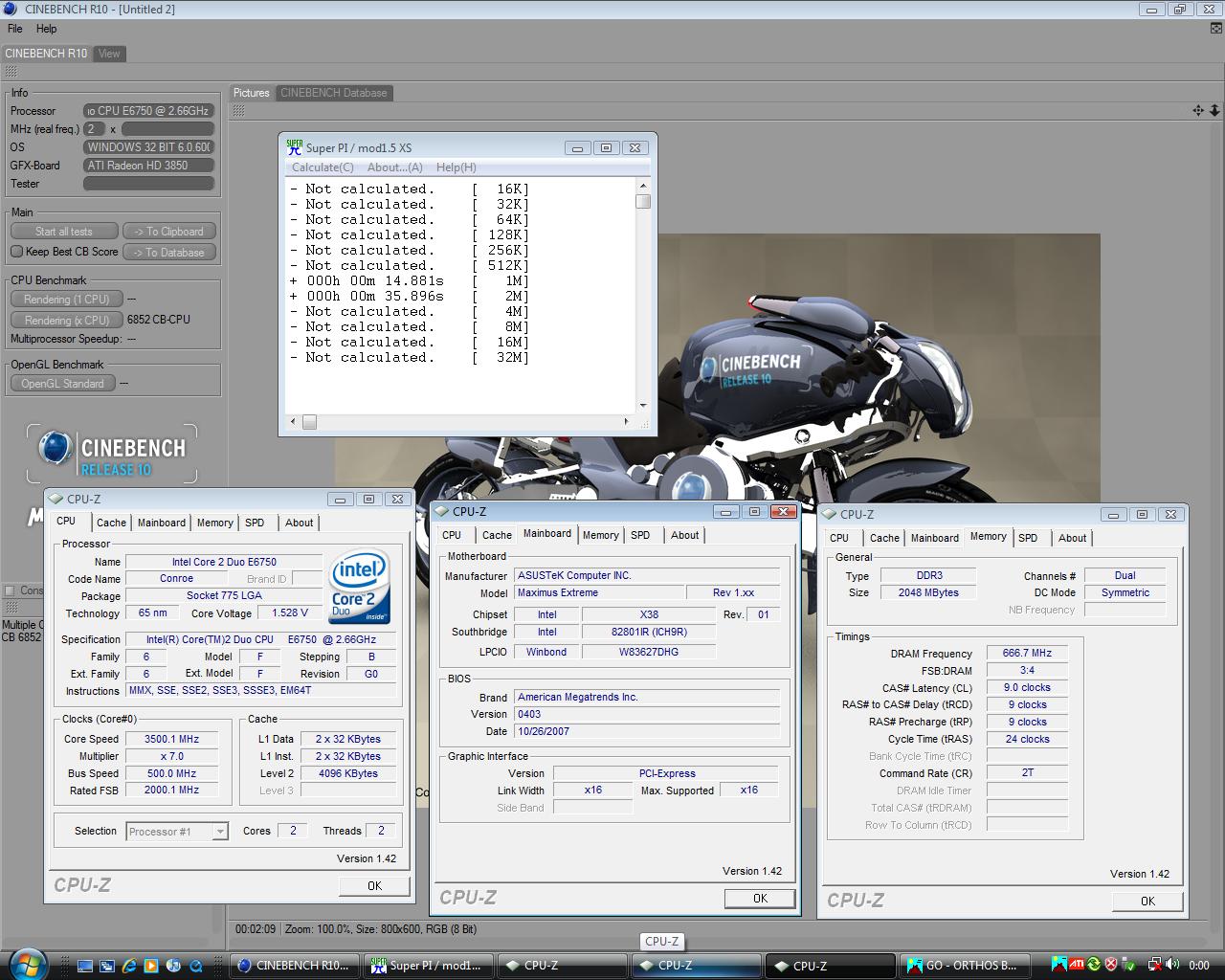1225x980 pixels.
Task: Click the Super PI 1M result line
Action: point(410,281)
